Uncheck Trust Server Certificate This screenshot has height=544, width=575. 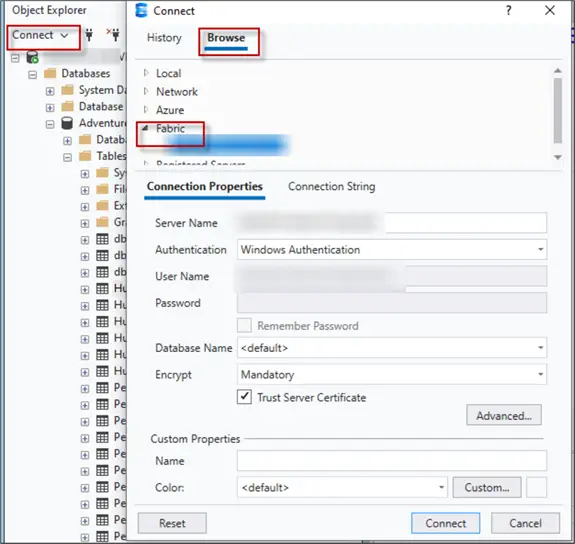244,397
